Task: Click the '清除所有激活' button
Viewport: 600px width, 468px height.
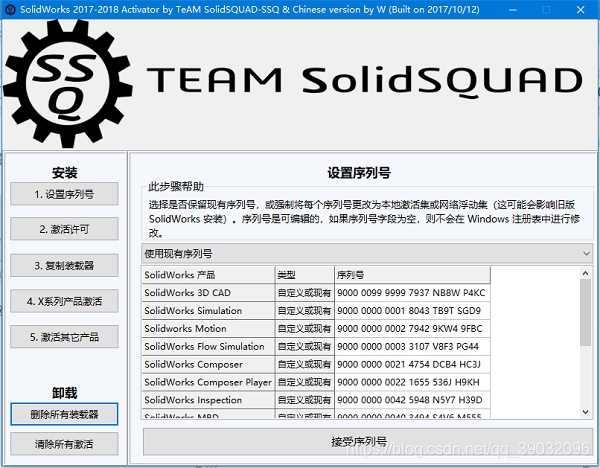Action: [x=64, y=444]
